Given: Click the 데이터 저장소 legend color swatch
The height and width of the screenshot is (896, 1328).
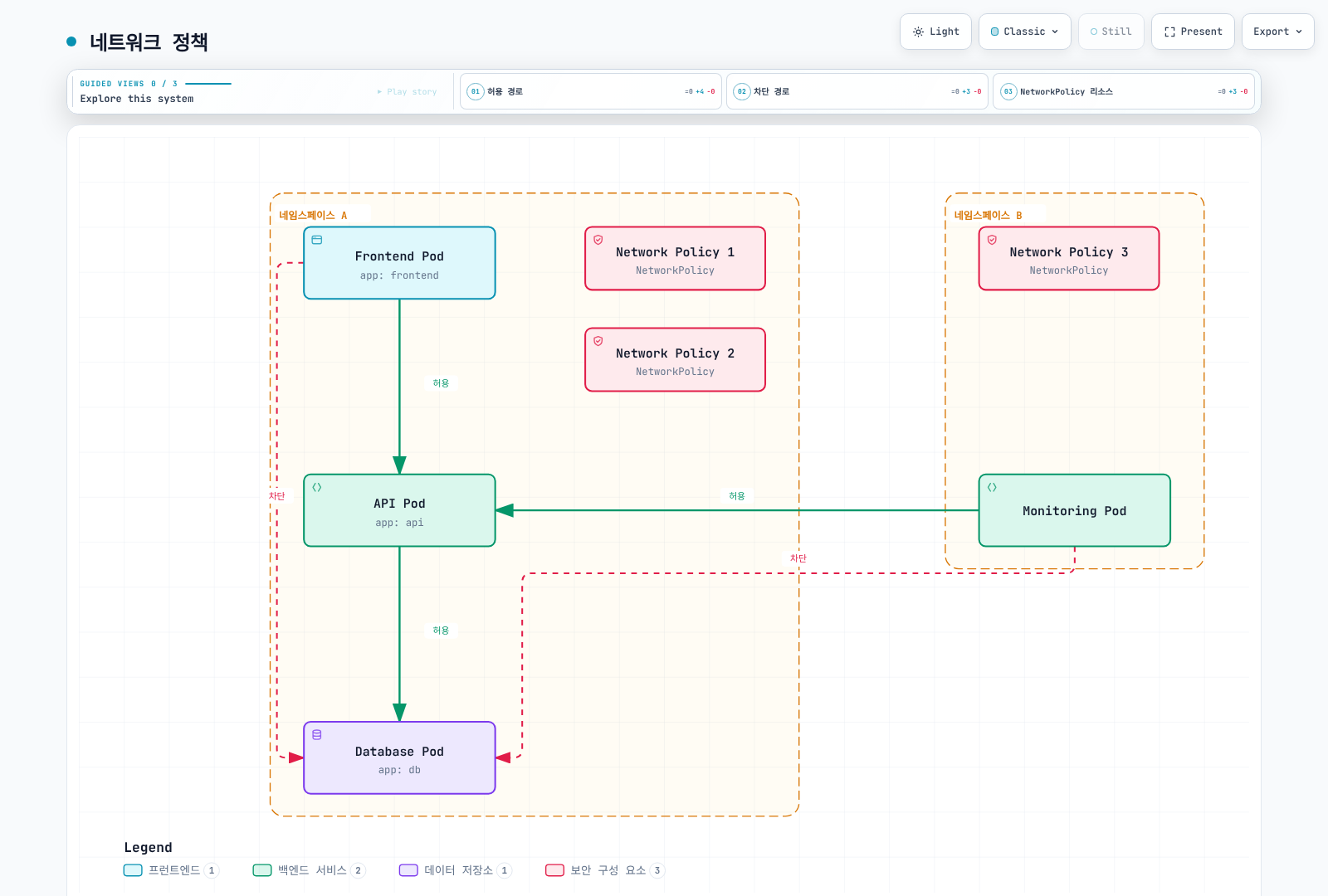Looking at the screenshot, I should 408,870.
